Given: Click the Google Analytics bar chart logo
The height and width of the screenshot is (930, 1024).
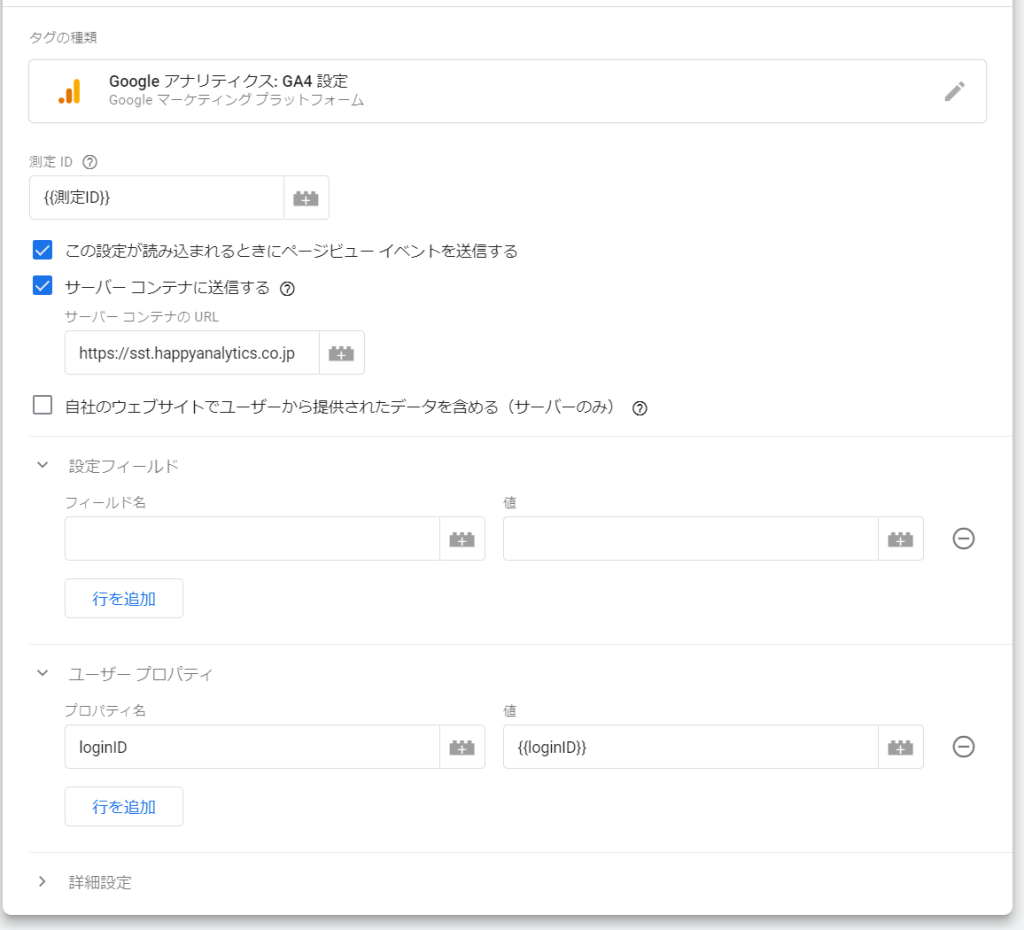Looking at the screenshot, I should tap(70, 91).
